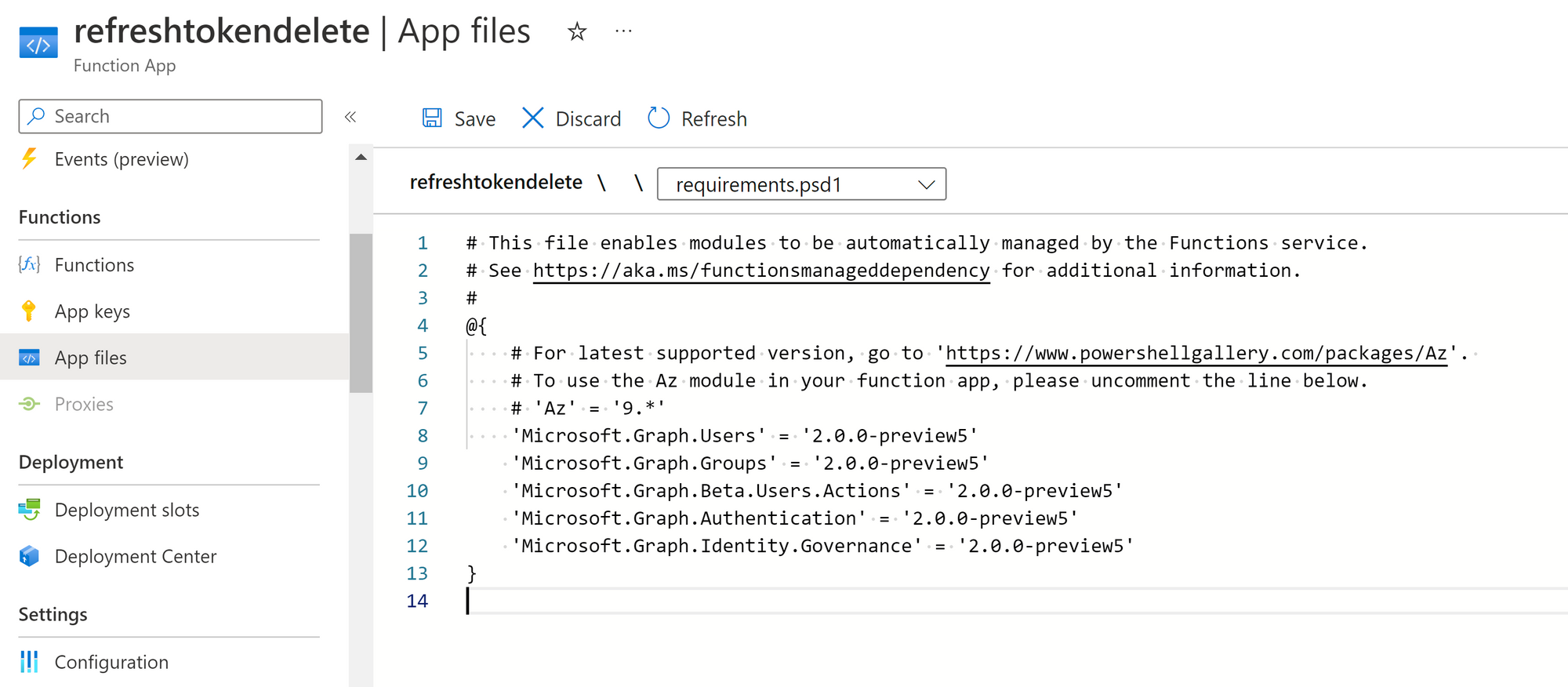Click 'Microsoft.Graph.Authentication' on line 11
The height and width of the screenshot is (687, 1568).
click(x=688, y=518)
